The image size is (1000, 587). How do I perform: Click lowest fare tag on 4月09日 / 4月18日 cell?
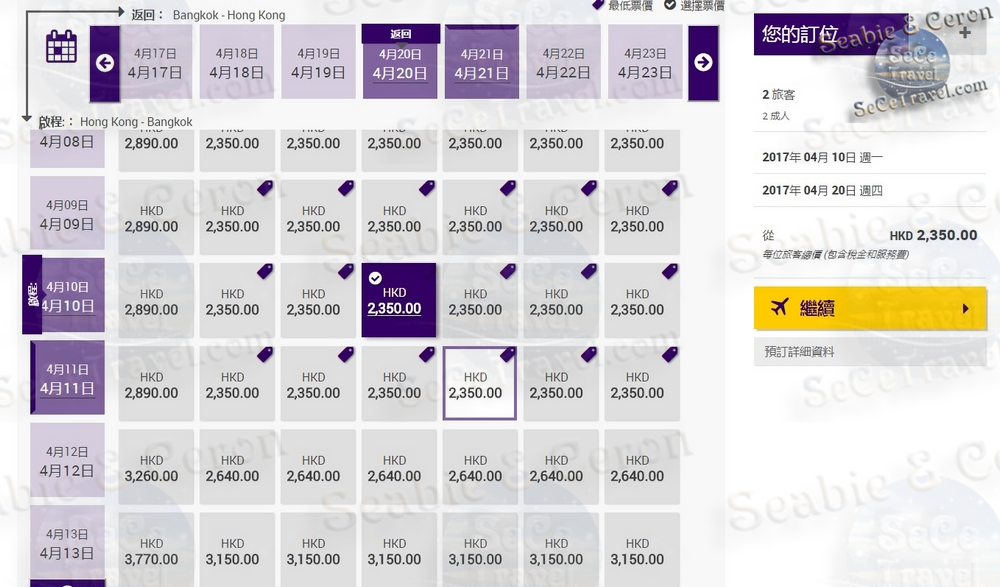tap(265, 188)
